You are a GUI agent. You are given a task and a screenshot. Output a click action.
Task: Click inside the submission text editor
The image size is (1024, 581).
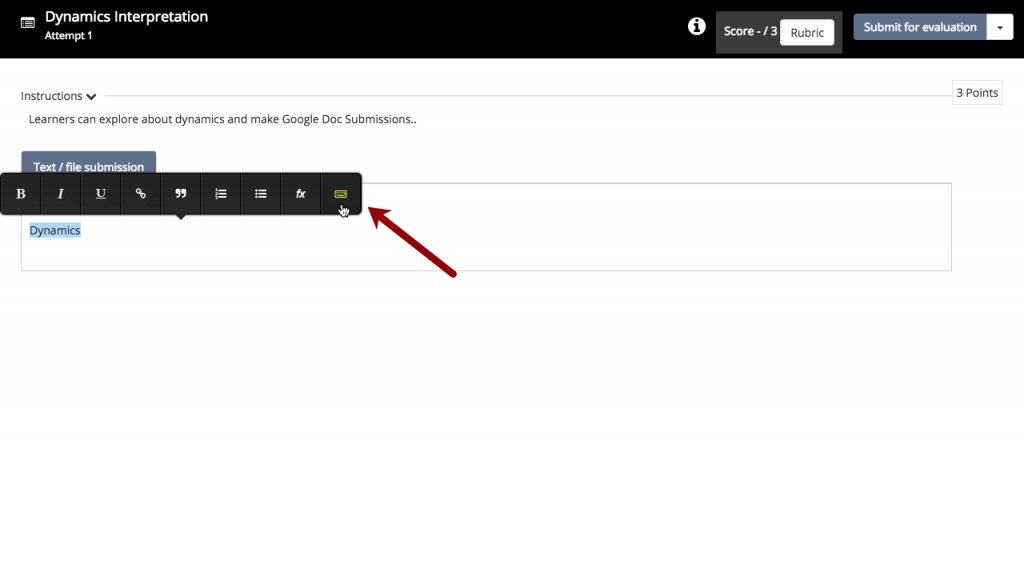point(486,227)
